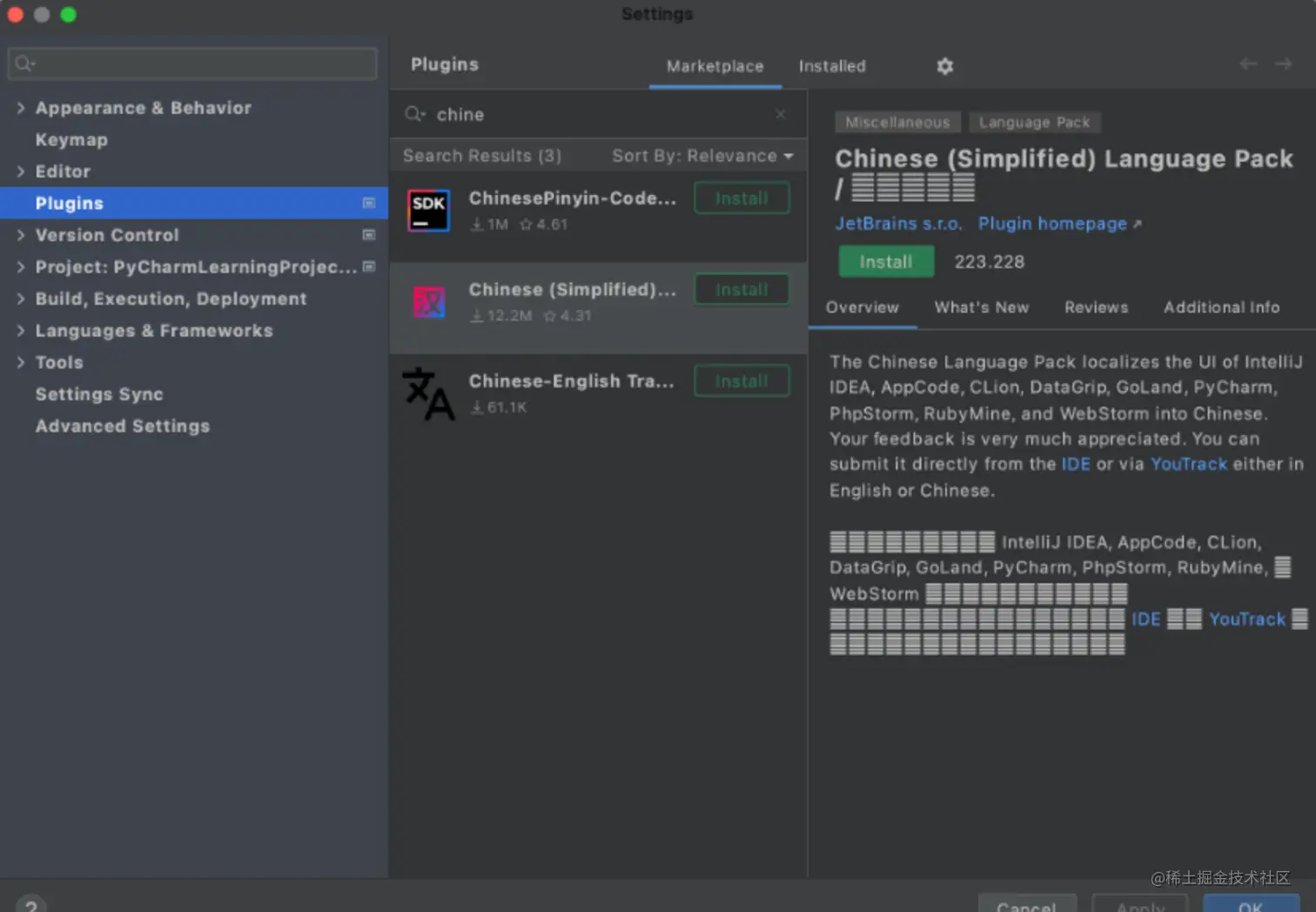Open the Plugin homepage link
This screenshot has width=1316, height=912.
[x=1059, y=224]
